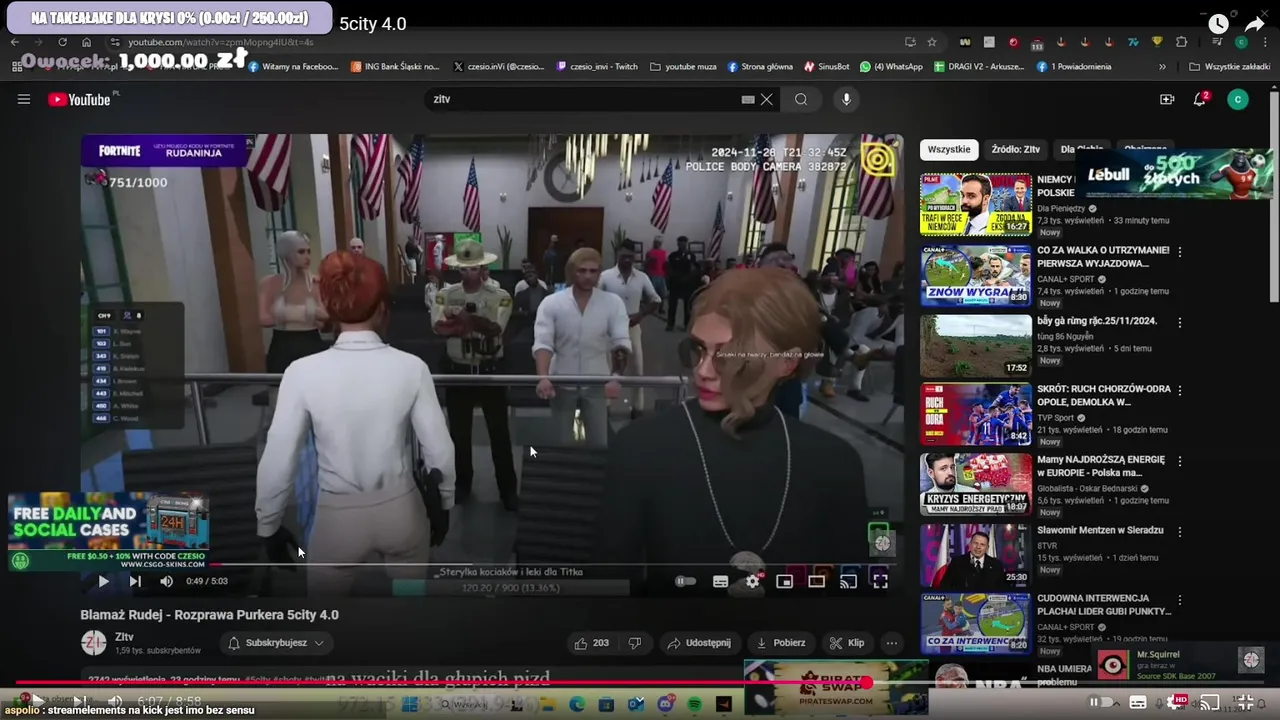Open inner player settings gear
The image size is (1280, 720).
(x=753, y=581)
